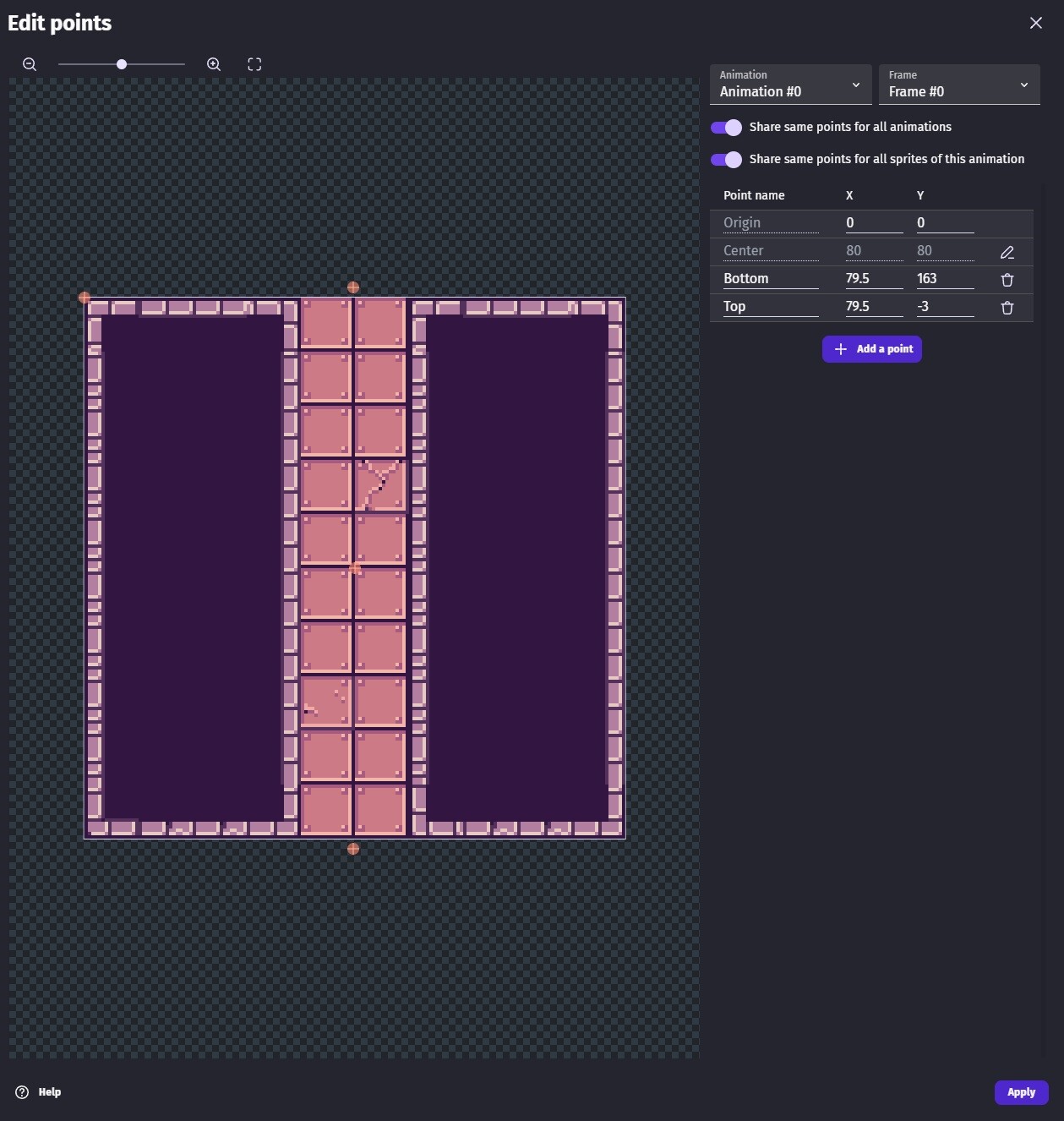Click the Help question mark icon
Viewport: 1064px width, 1121px height.
(x=22, y=1091)
